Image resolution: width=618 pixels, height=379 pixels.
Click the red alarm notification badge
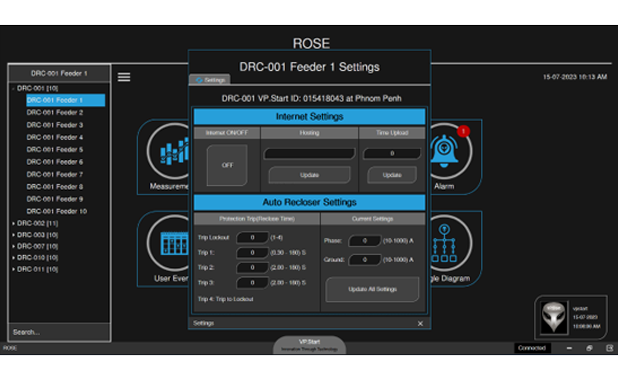coord(464,131)
